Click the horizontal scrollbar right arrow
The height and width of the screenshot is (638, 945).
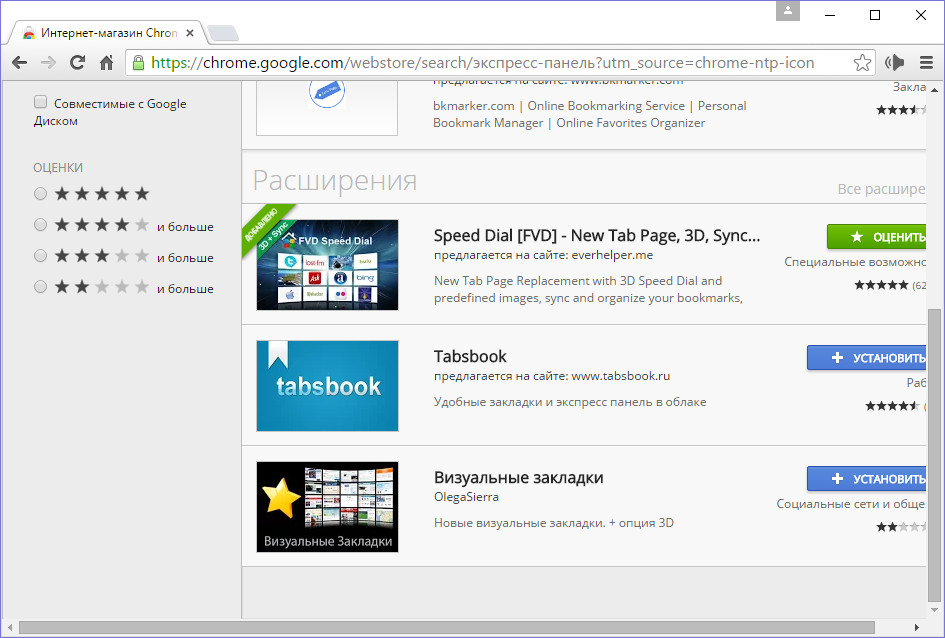(917, 628)
